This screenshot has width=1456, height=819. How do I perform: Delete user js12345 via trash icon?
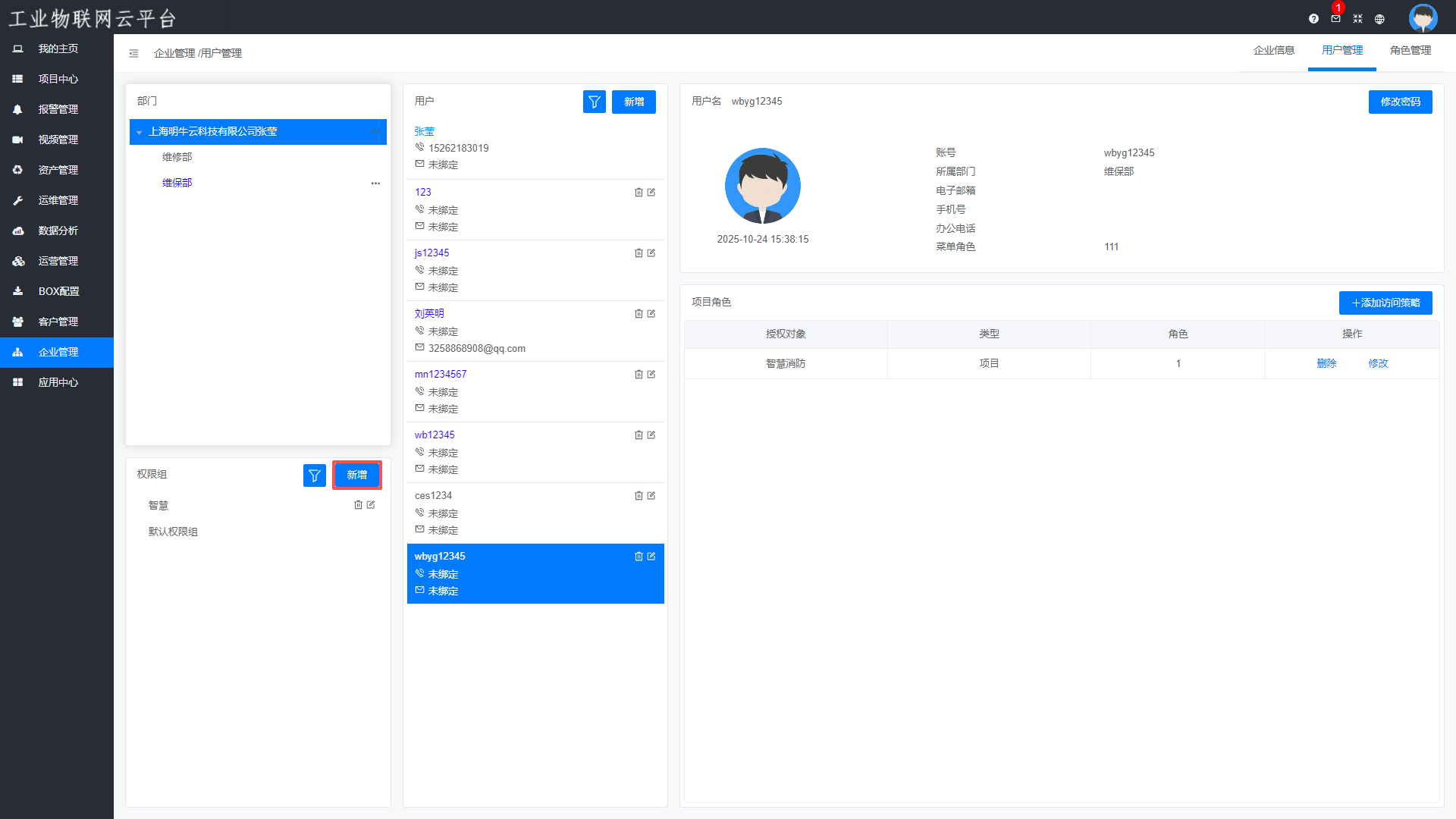(x=639, y=253)
